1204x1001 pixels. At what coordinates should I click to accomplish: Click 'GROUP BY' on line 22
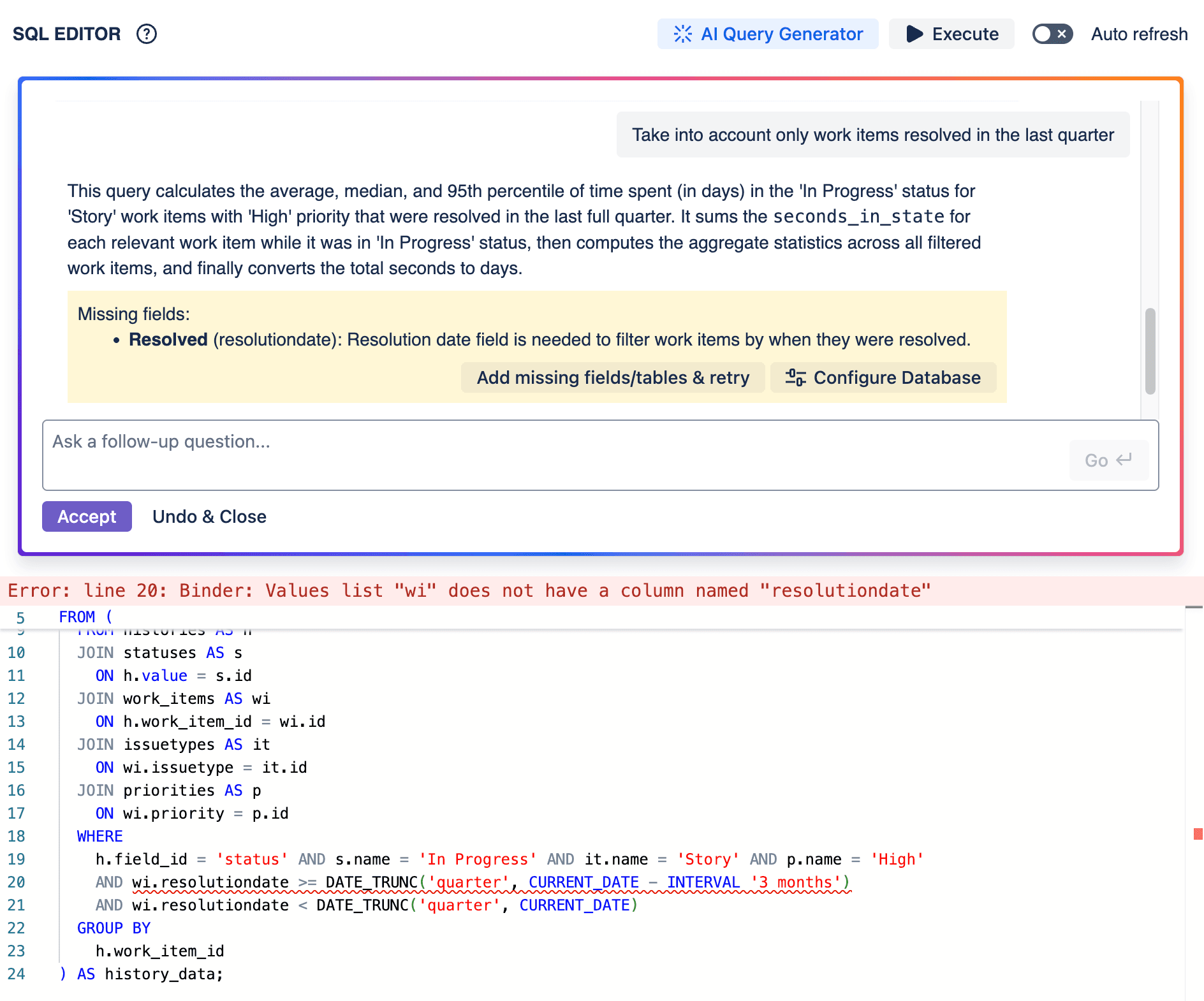114,928
